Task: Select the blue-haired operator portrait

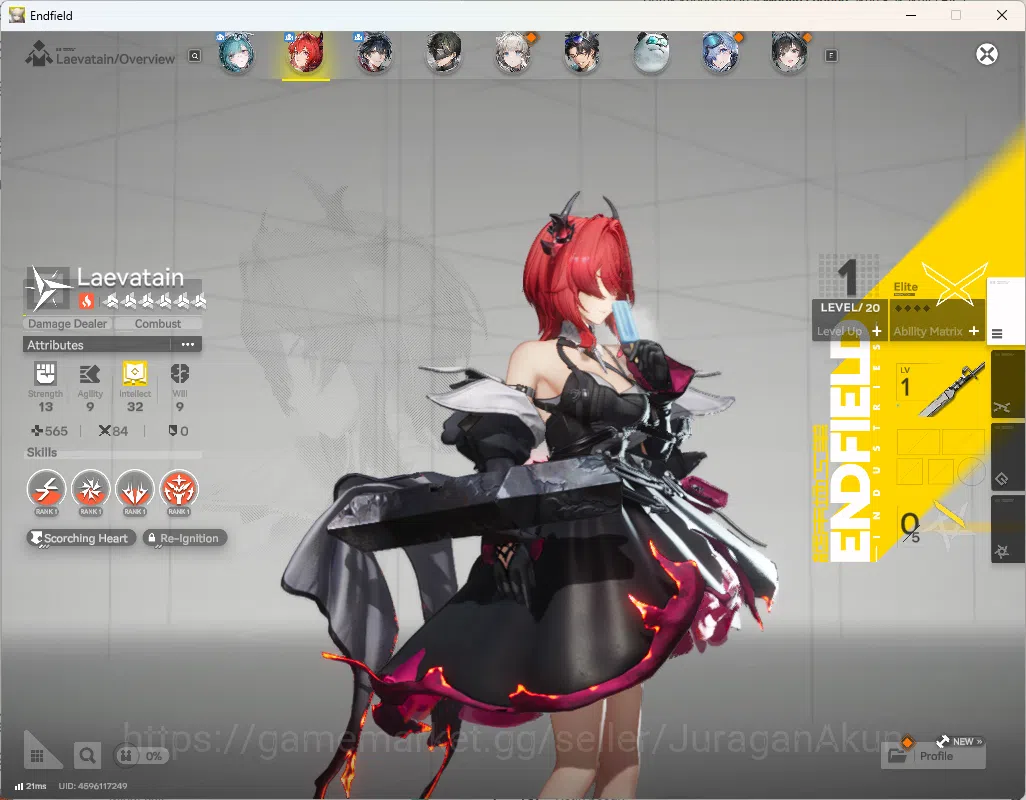Action: point(721,54)
